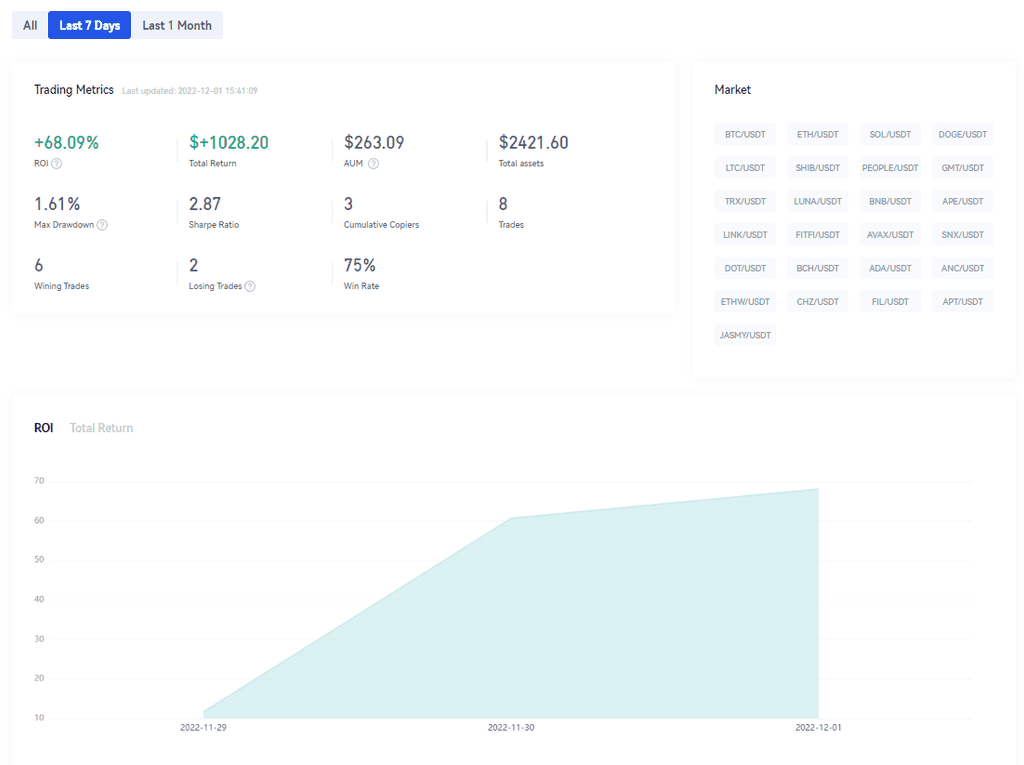The width and height of the screenshot is (1024, 765).
Task: Click the SHIB/USDT market tag
Action: pyautogui.click(x=817, y=168)
